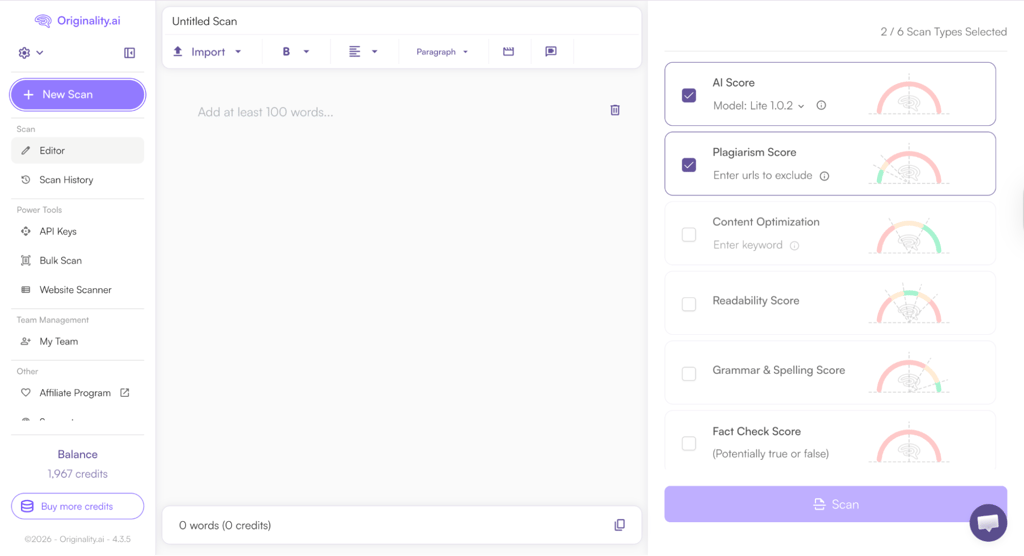The image size is (1024, 556).
Task: Click the Content Optimization gauge graphic
Action: tap(908, 237)
